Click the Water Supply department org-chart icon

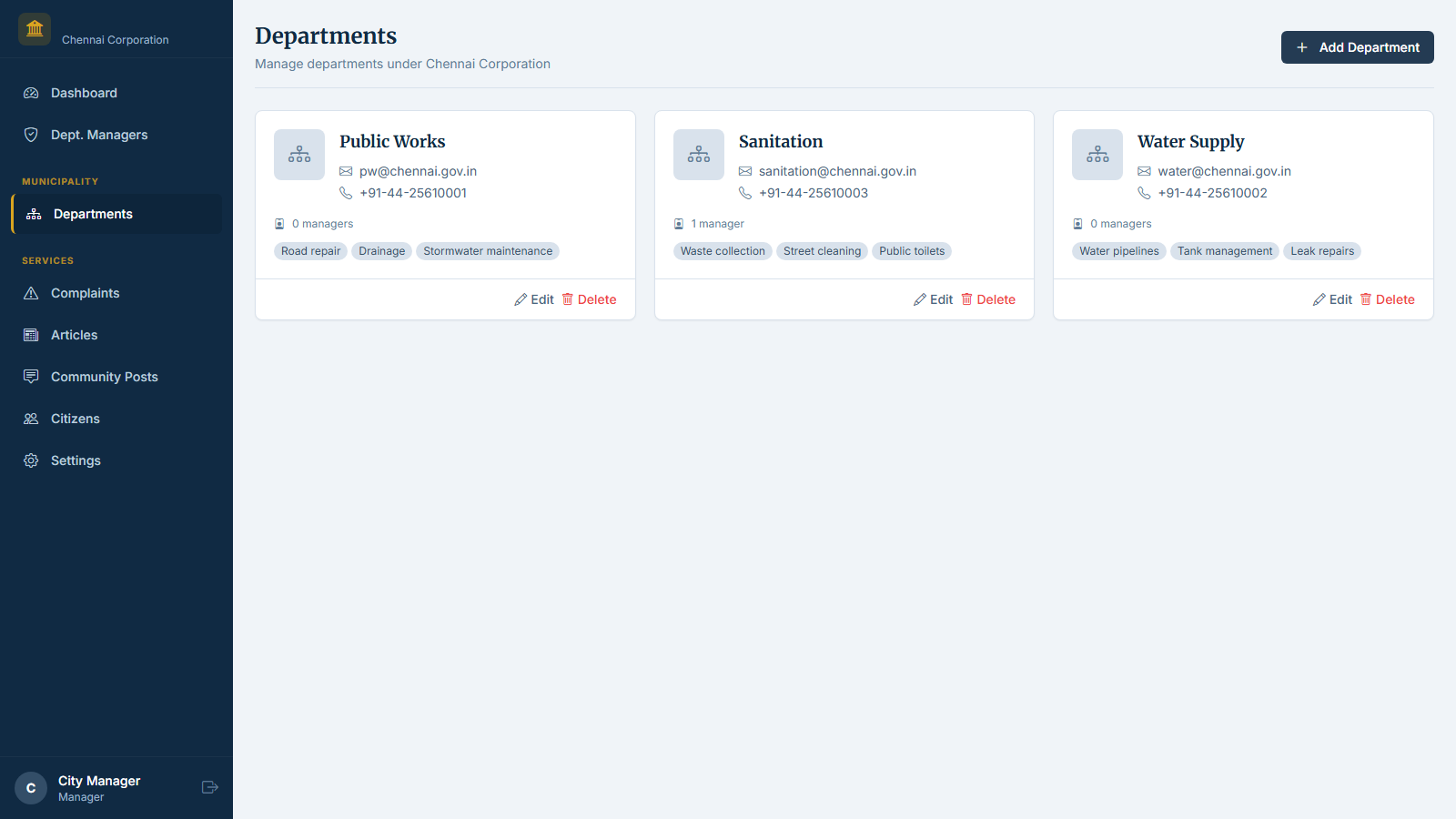pyautogui.click(x=1097, y=155)
